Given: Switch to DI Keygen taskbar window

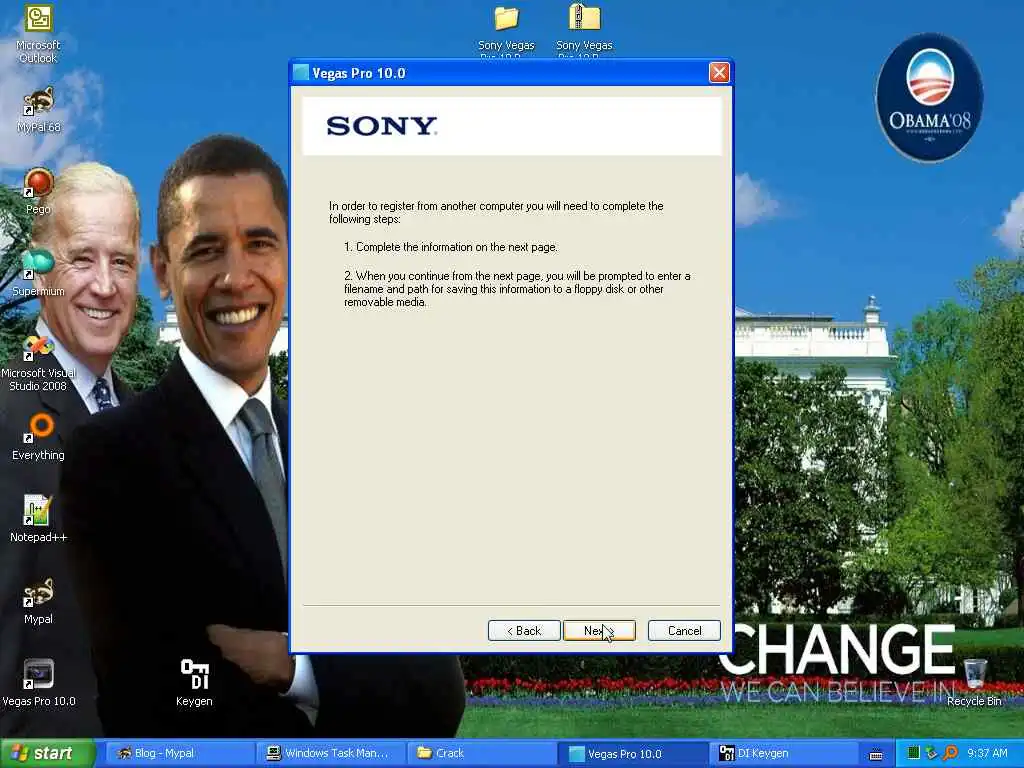Looking at the screenshot, I should pos(783,754).
